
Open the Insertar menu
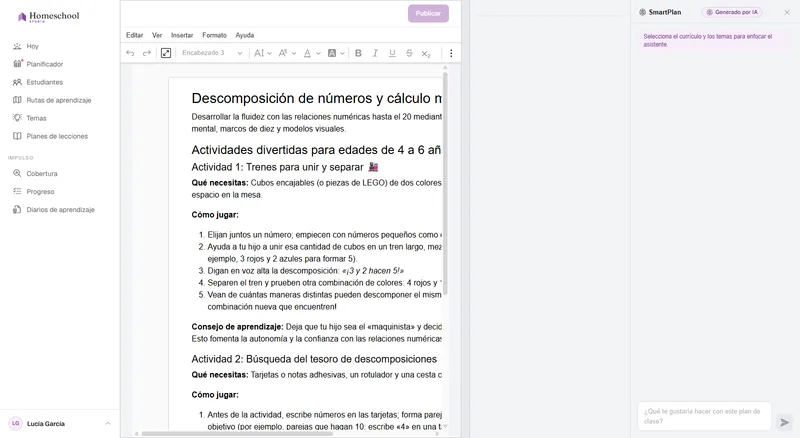[x=182, y=35]
